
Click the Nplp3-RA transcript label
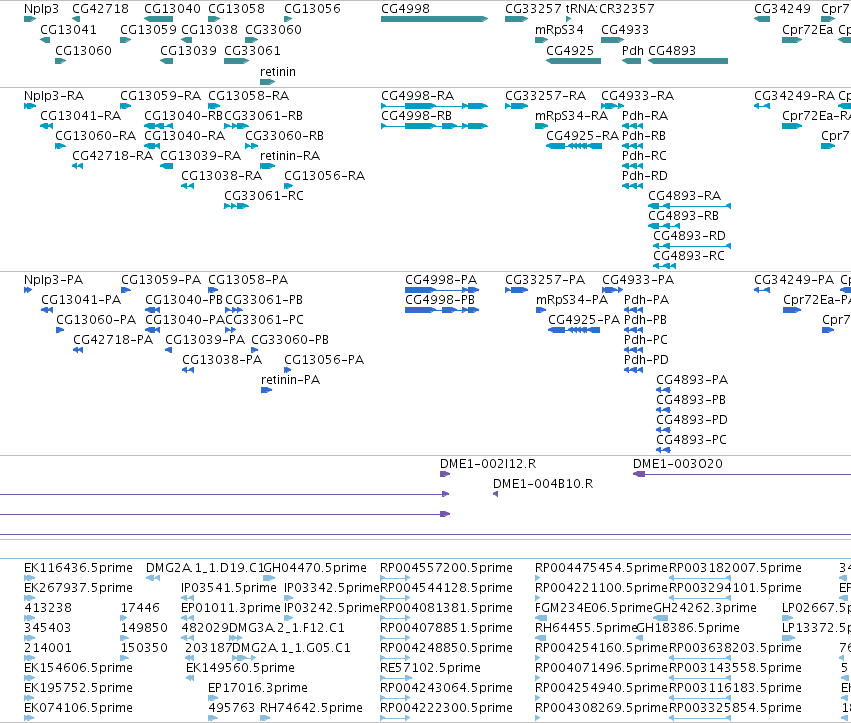[54, 96]
